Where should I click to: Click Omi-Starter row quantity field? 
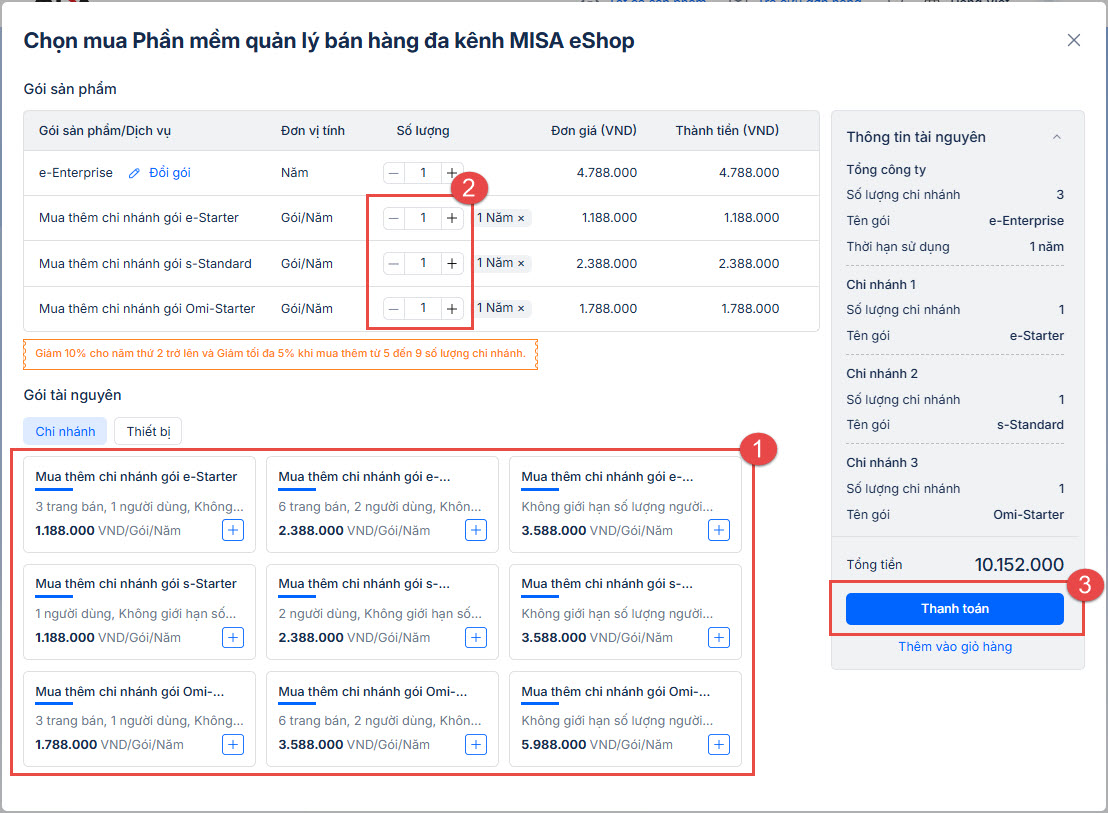[423, 309]
